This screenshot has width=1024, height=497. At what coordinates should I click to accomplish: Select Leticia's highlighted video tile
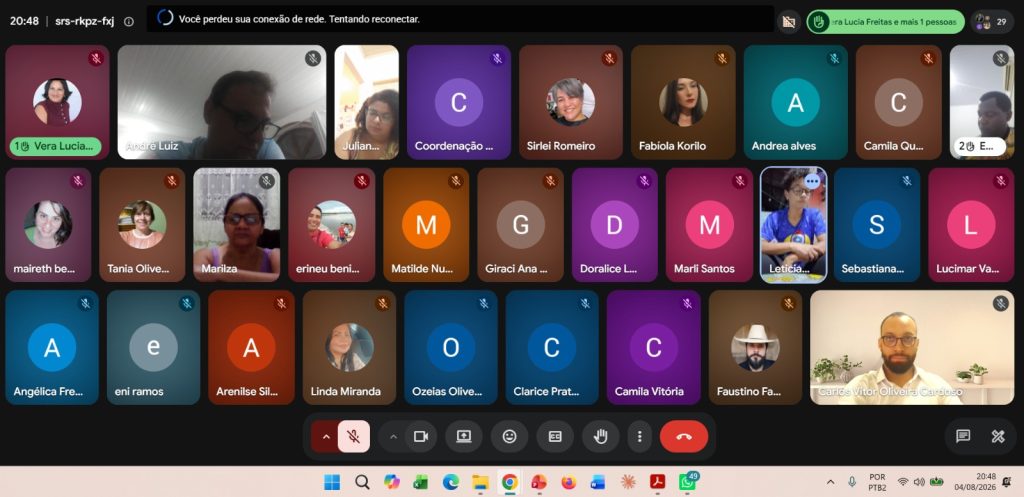[x=793, y=225]
